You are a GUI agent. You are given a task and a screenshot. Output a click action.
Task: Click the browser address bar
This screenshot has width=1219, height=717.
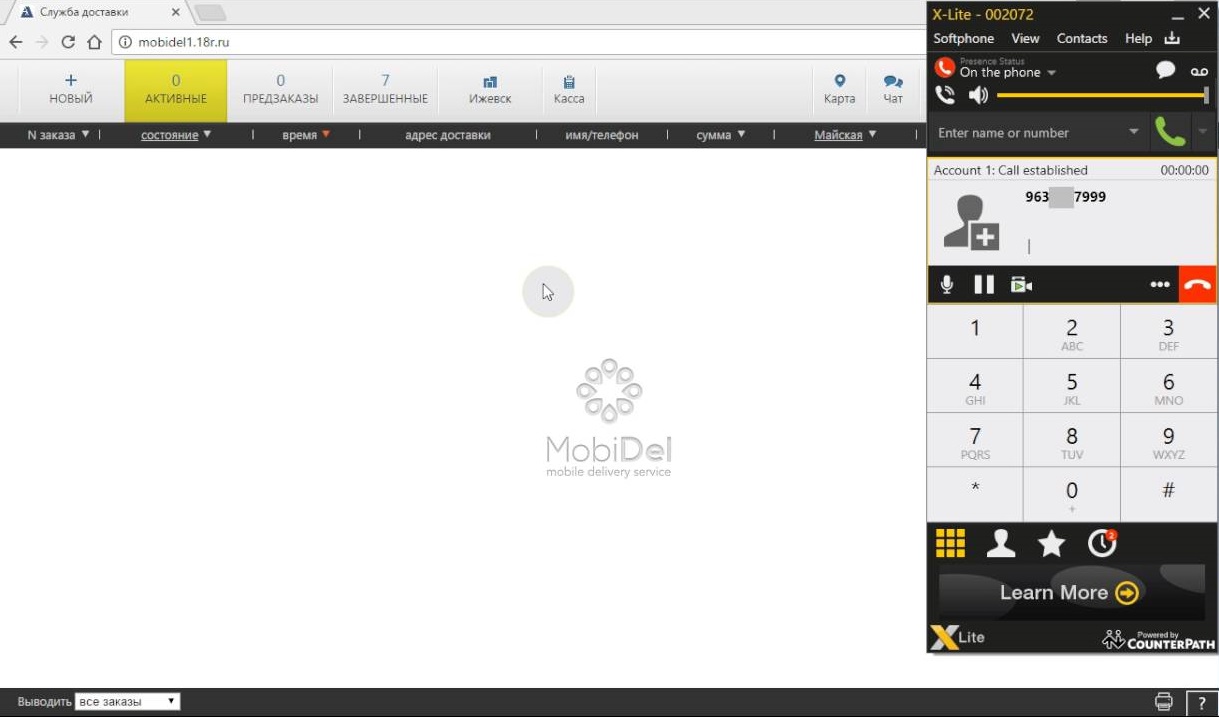(520, 42)
